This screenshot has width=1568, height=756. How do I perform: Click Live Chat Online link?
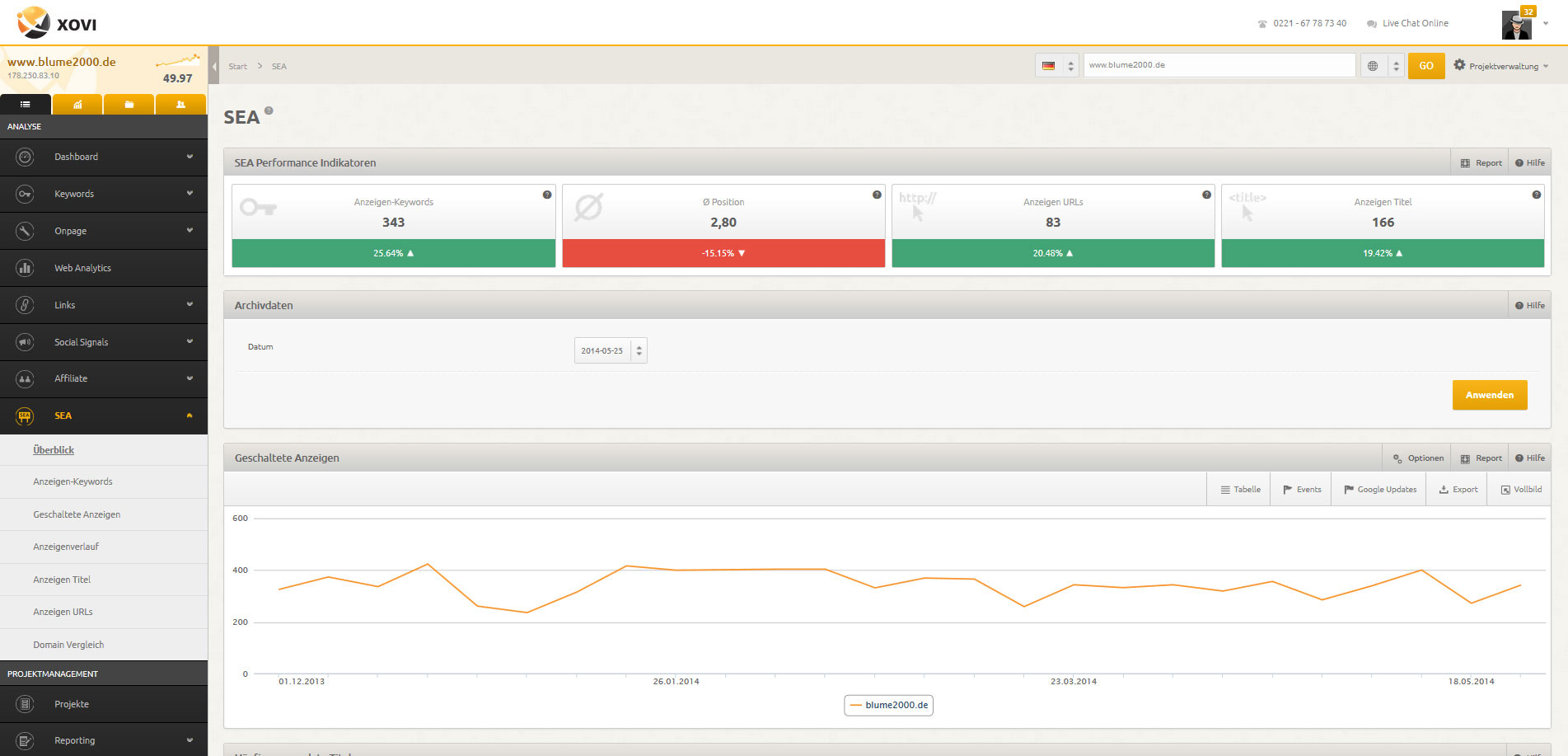coord(1407,23)
